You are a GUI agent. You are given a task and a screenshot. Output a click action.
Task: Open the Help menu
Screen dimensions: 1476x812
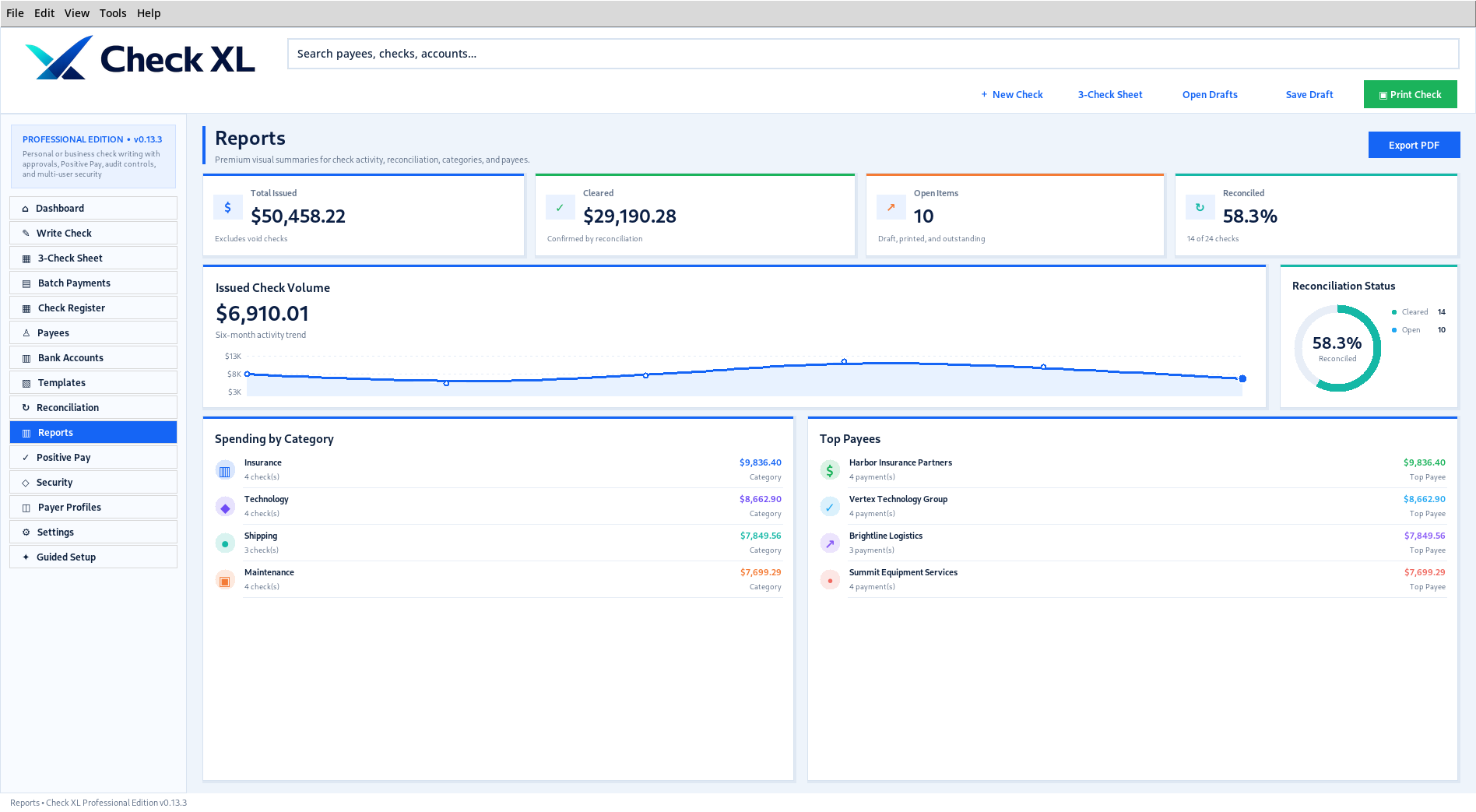tap(149, 13)
